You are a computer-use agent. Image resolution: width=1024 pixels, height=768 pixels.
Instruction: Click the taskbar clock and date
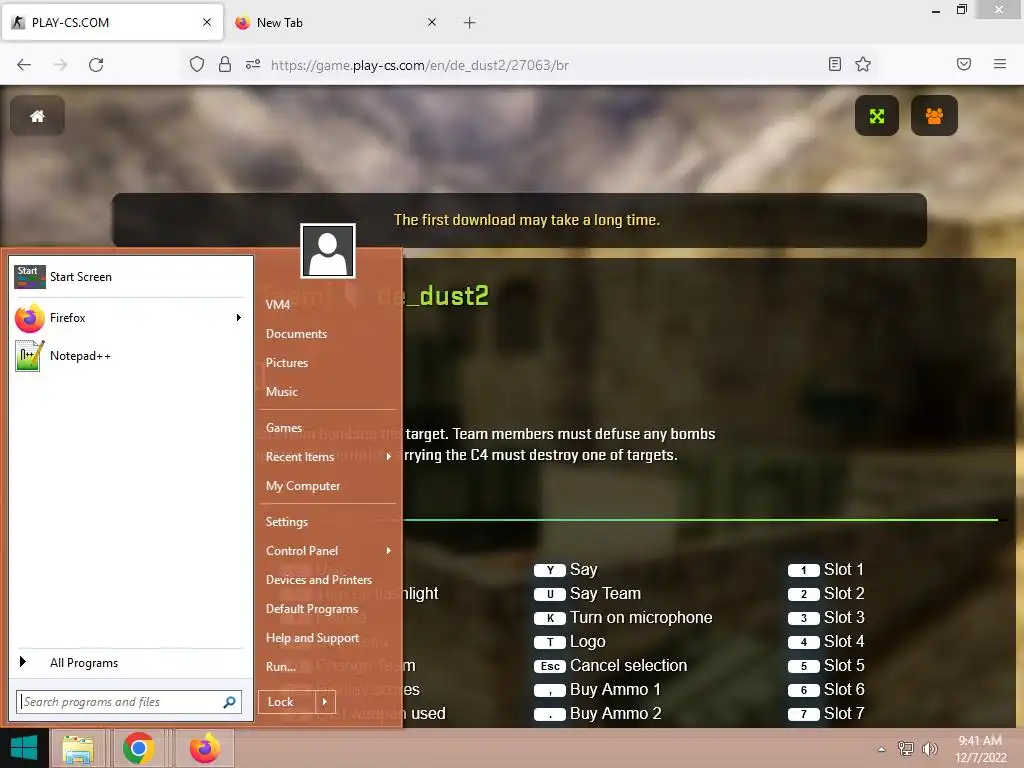tap(980, 749)
